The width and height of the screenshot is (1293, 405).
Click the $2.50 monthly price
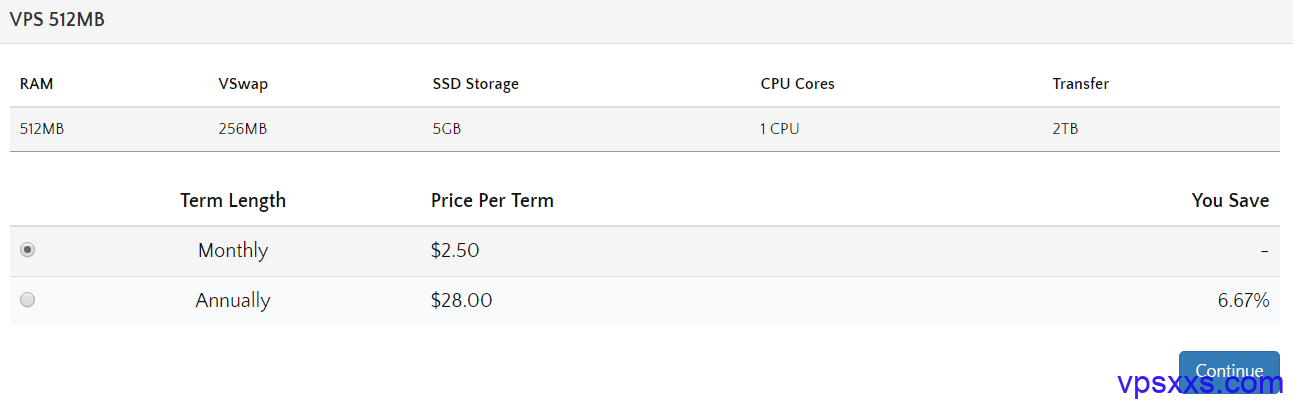tap(455, 250)
